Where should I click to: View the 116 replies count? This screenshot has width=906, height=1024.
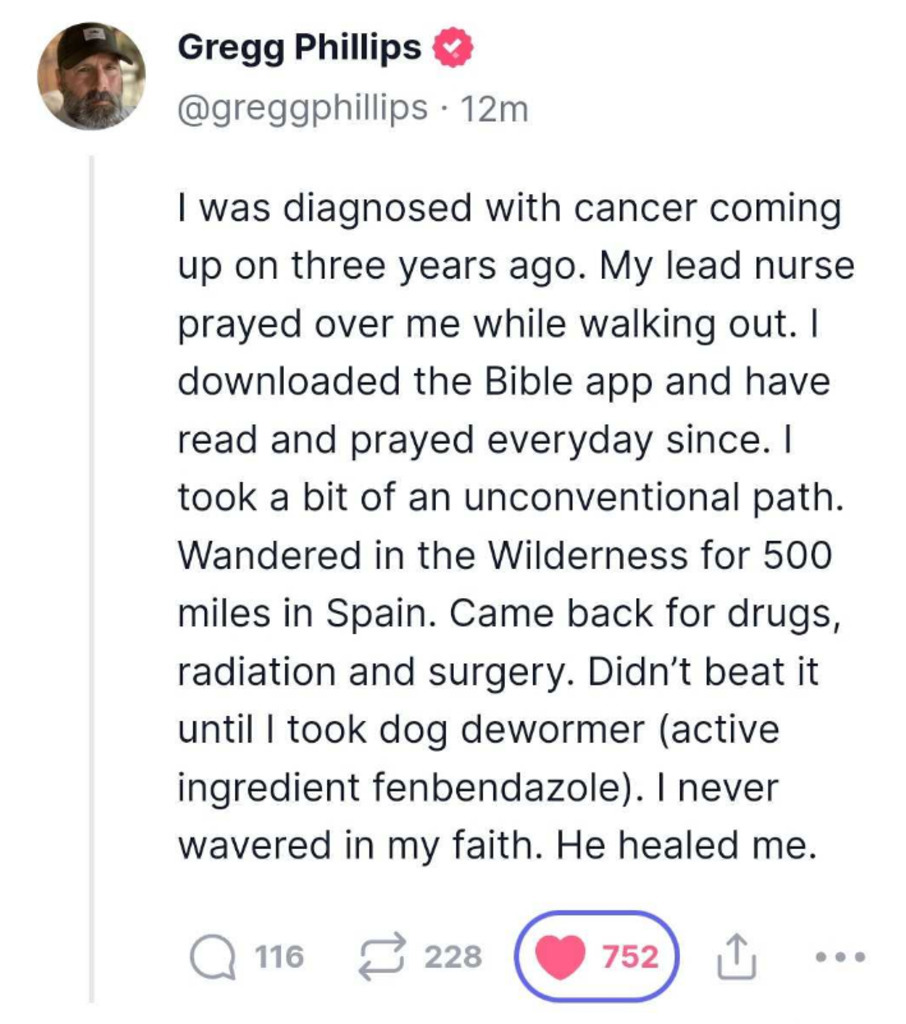[x=279, y=957]
